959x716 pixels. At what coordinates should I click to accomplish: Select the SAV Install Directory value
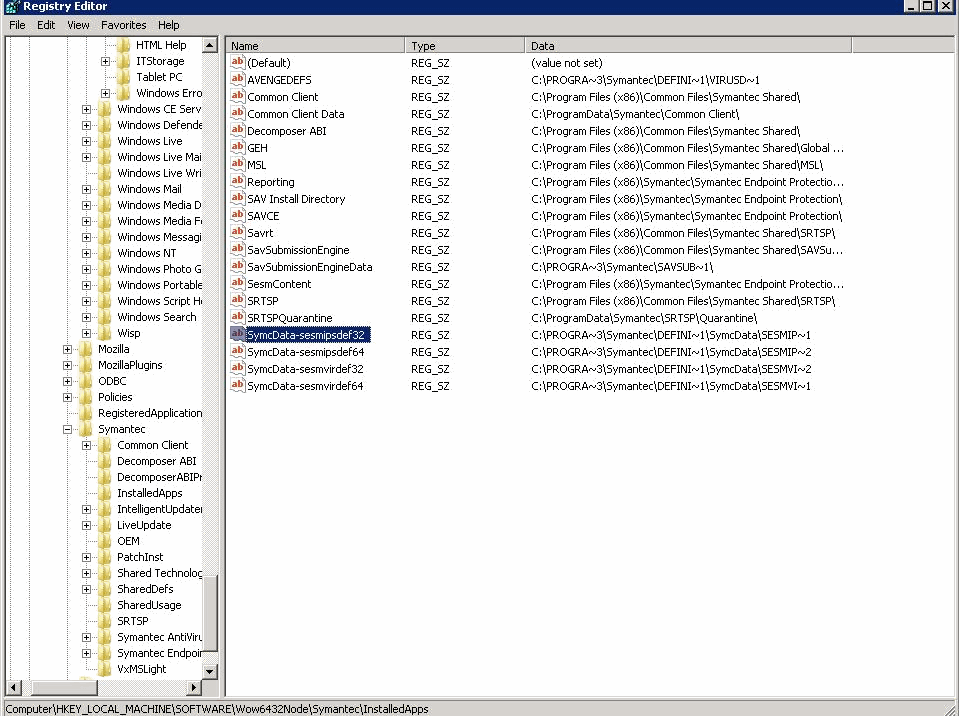click(x=296, y=199)
